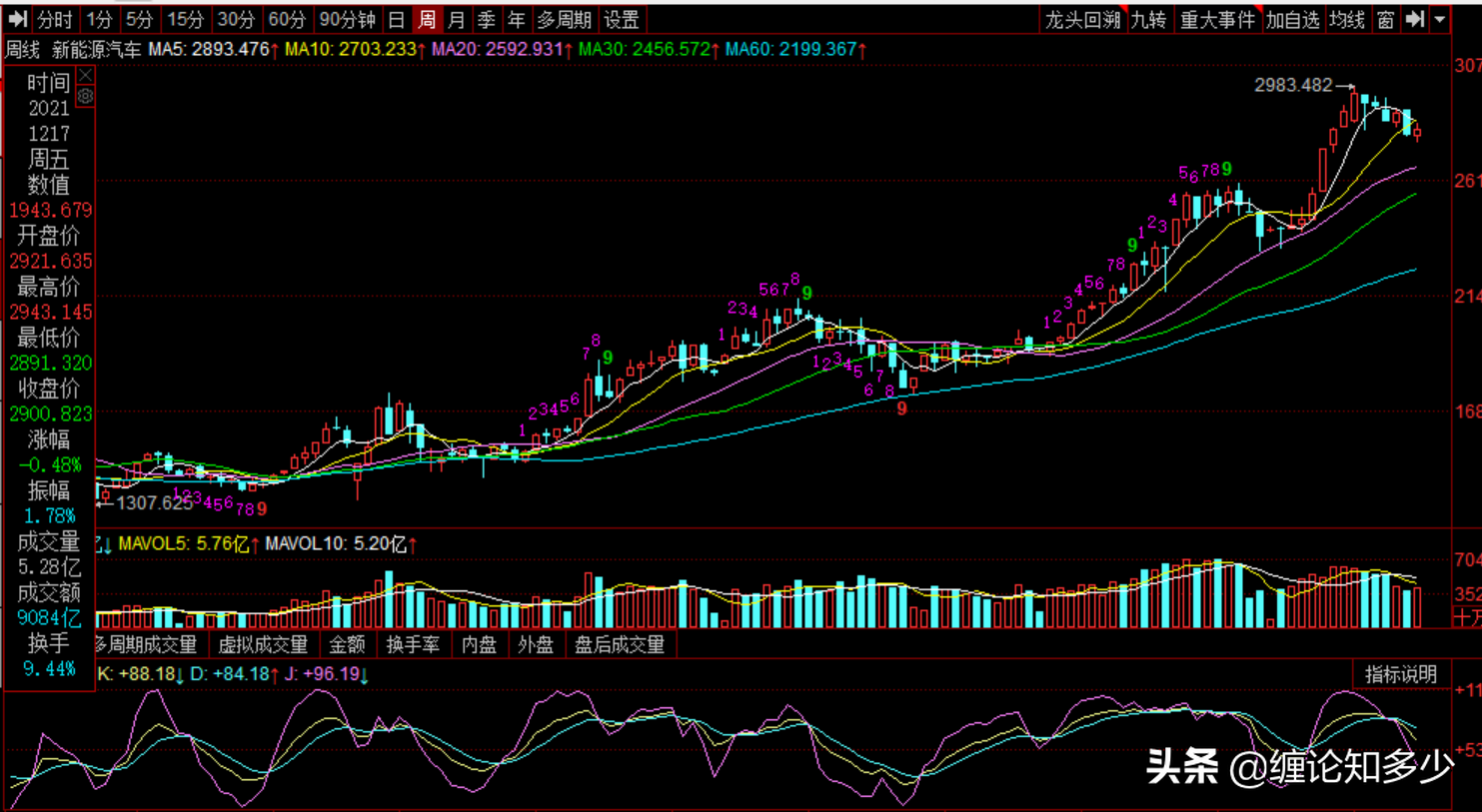Select the 金额 indicator tab

click(347, 645)
